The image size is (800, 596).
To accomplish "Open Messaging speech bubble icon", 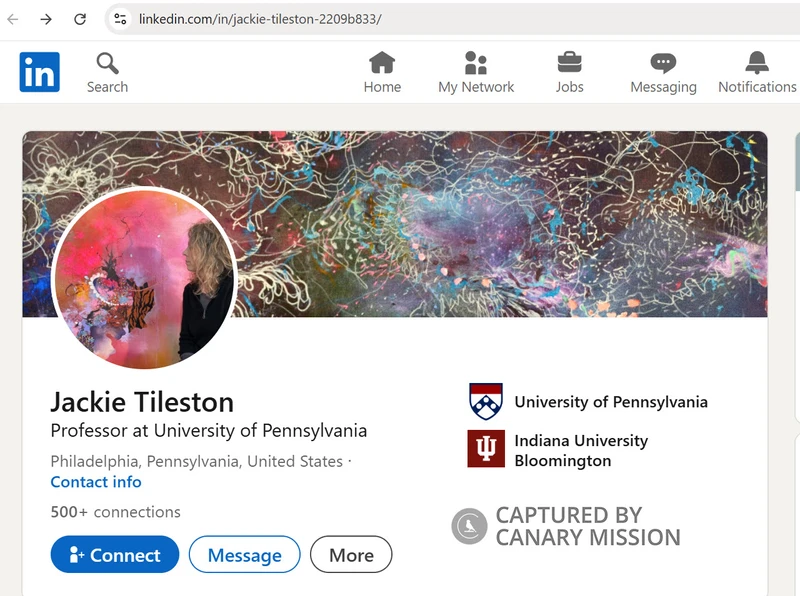I will (663, 63).
